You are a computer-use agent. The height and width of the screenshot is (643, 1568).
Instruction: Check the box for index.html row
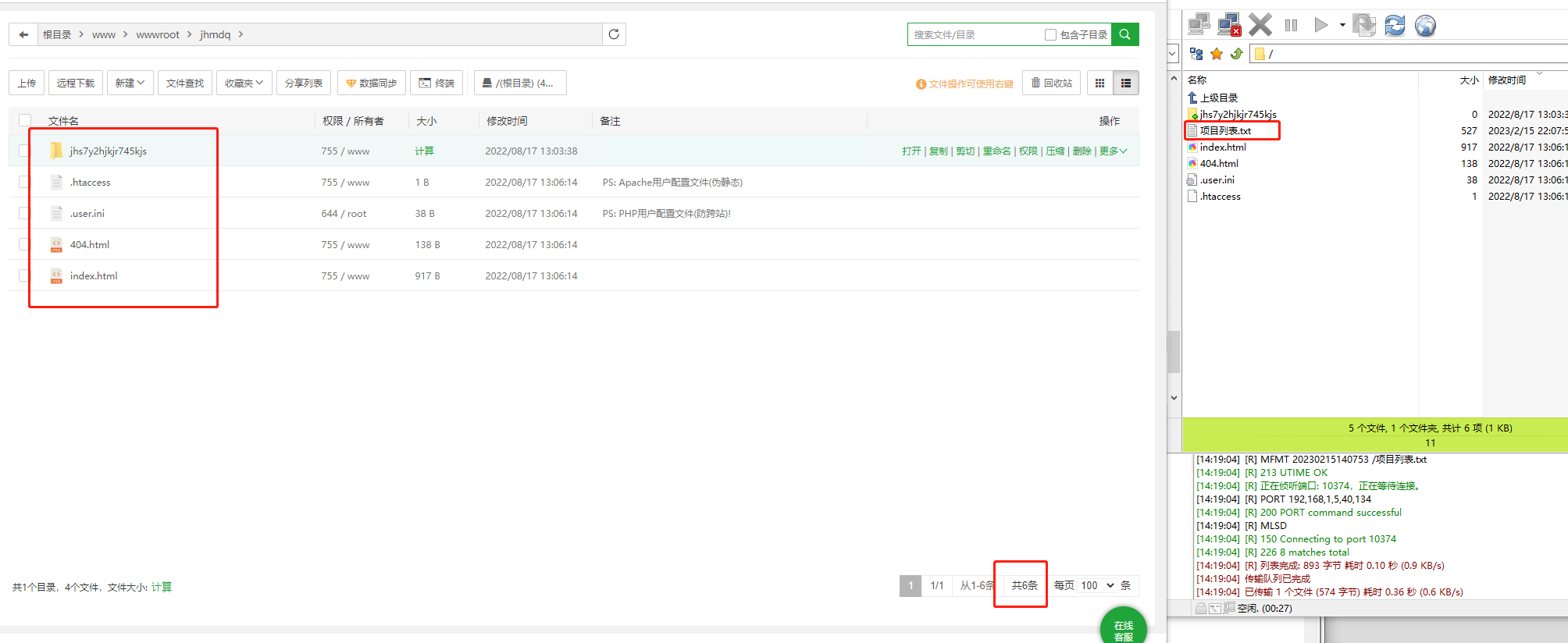(24, 275)
